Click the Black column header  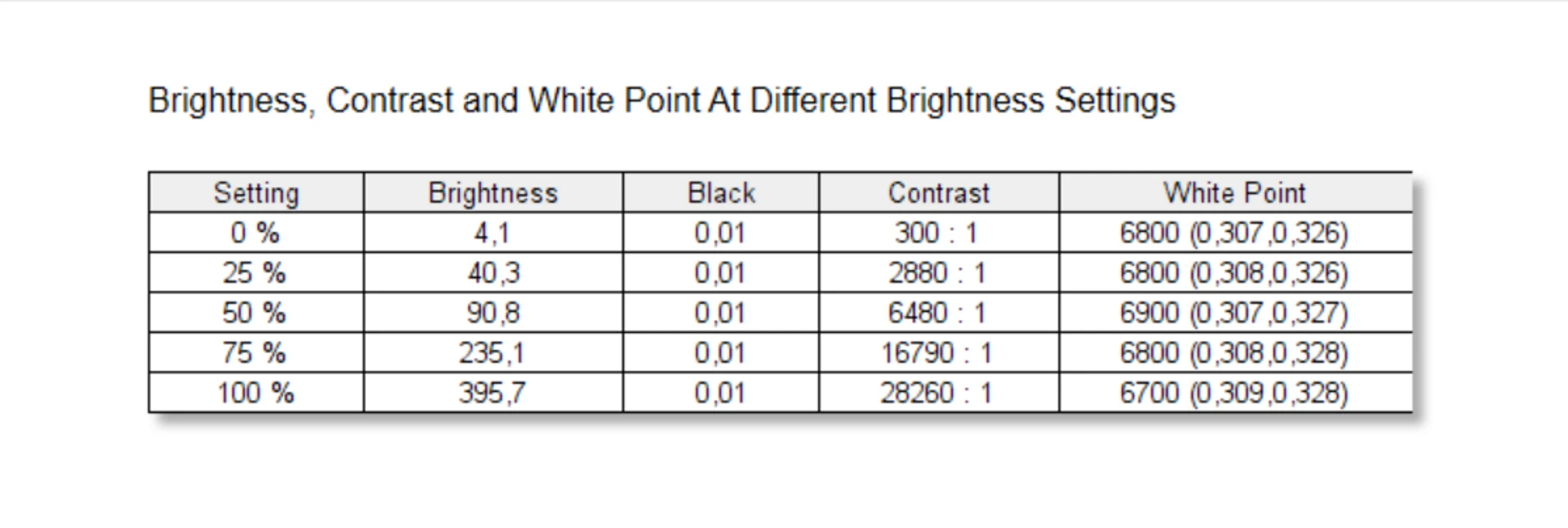click(x=721, y=193)
